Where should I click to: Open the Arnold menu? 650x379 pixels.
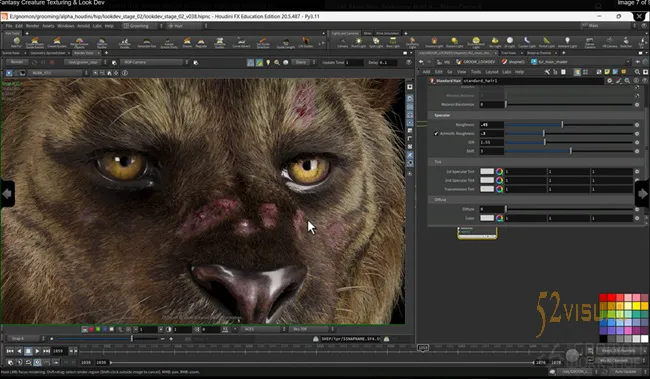point(83,26)
